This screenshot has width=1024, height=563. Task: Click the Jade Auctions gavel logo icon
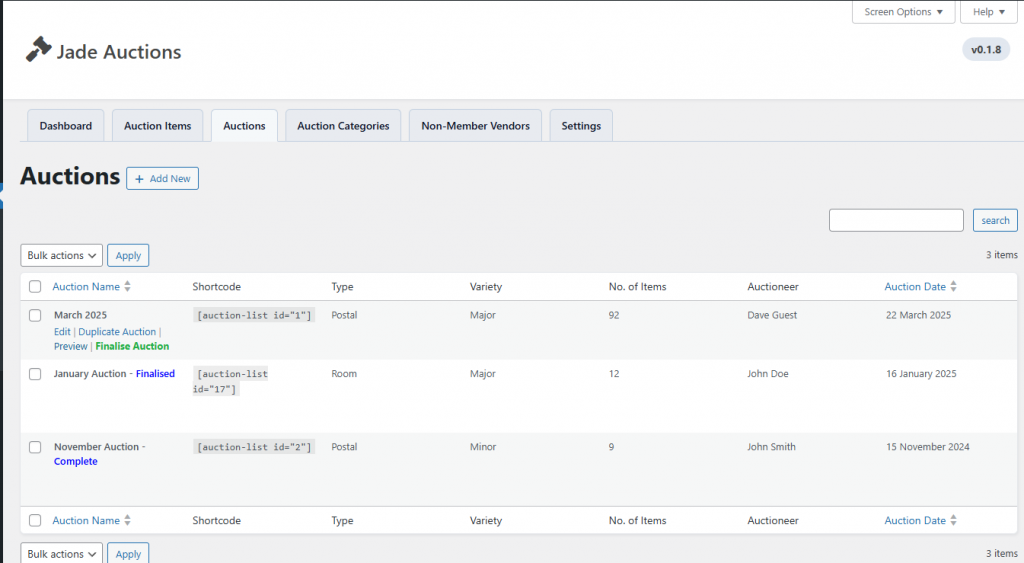coord(38,50)
